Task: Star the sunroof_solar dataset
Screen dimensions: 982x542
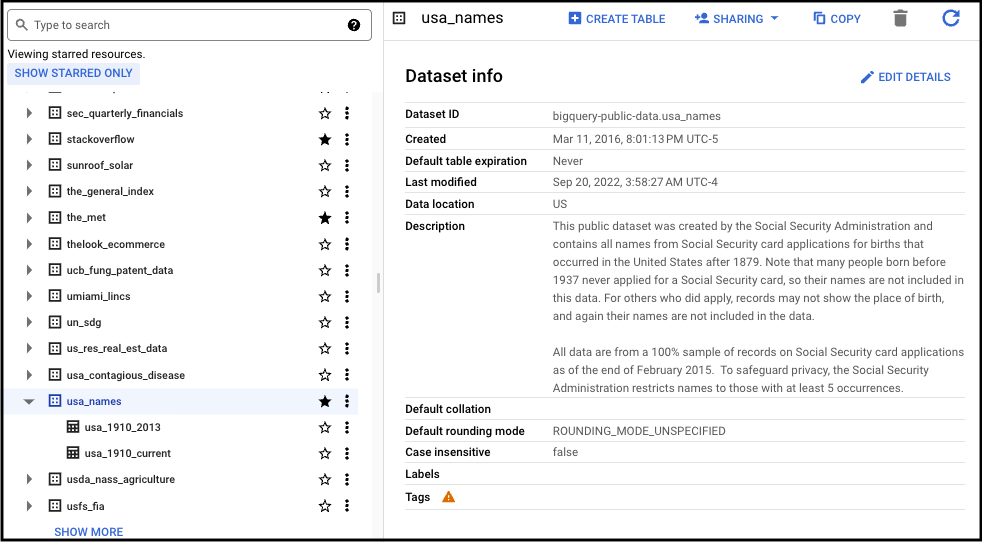Action: [324, 165]
